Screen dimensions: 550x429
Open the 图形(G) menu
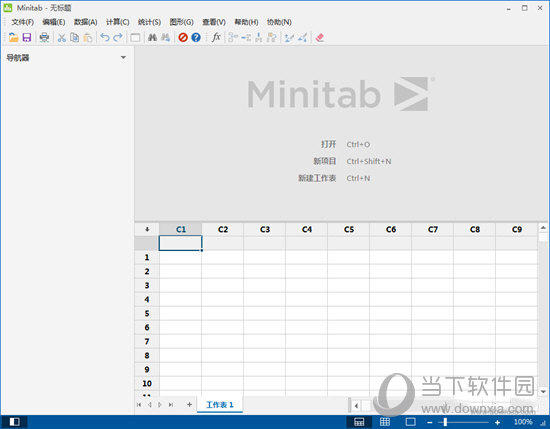pos(181,22)
